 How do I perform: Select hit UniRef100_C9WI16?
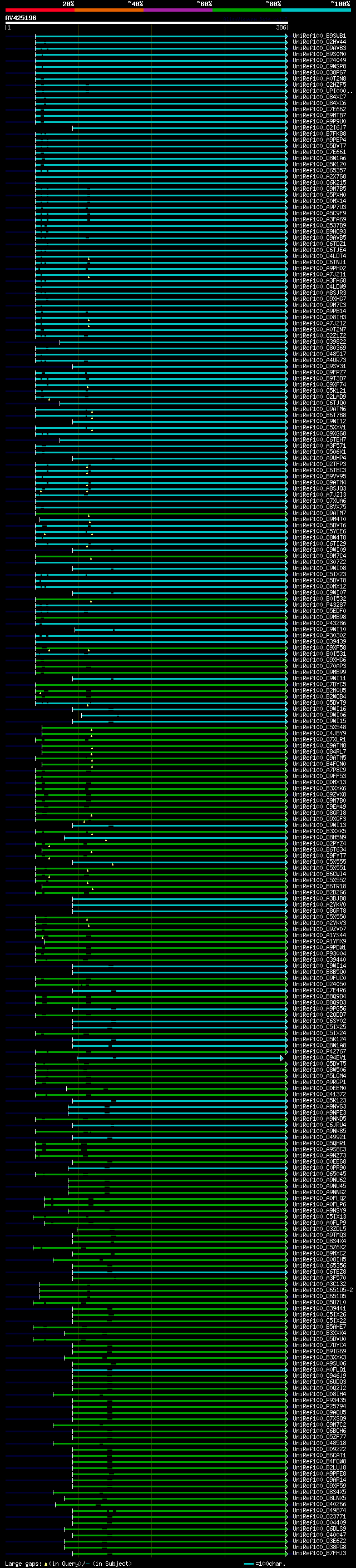point(319,709)
